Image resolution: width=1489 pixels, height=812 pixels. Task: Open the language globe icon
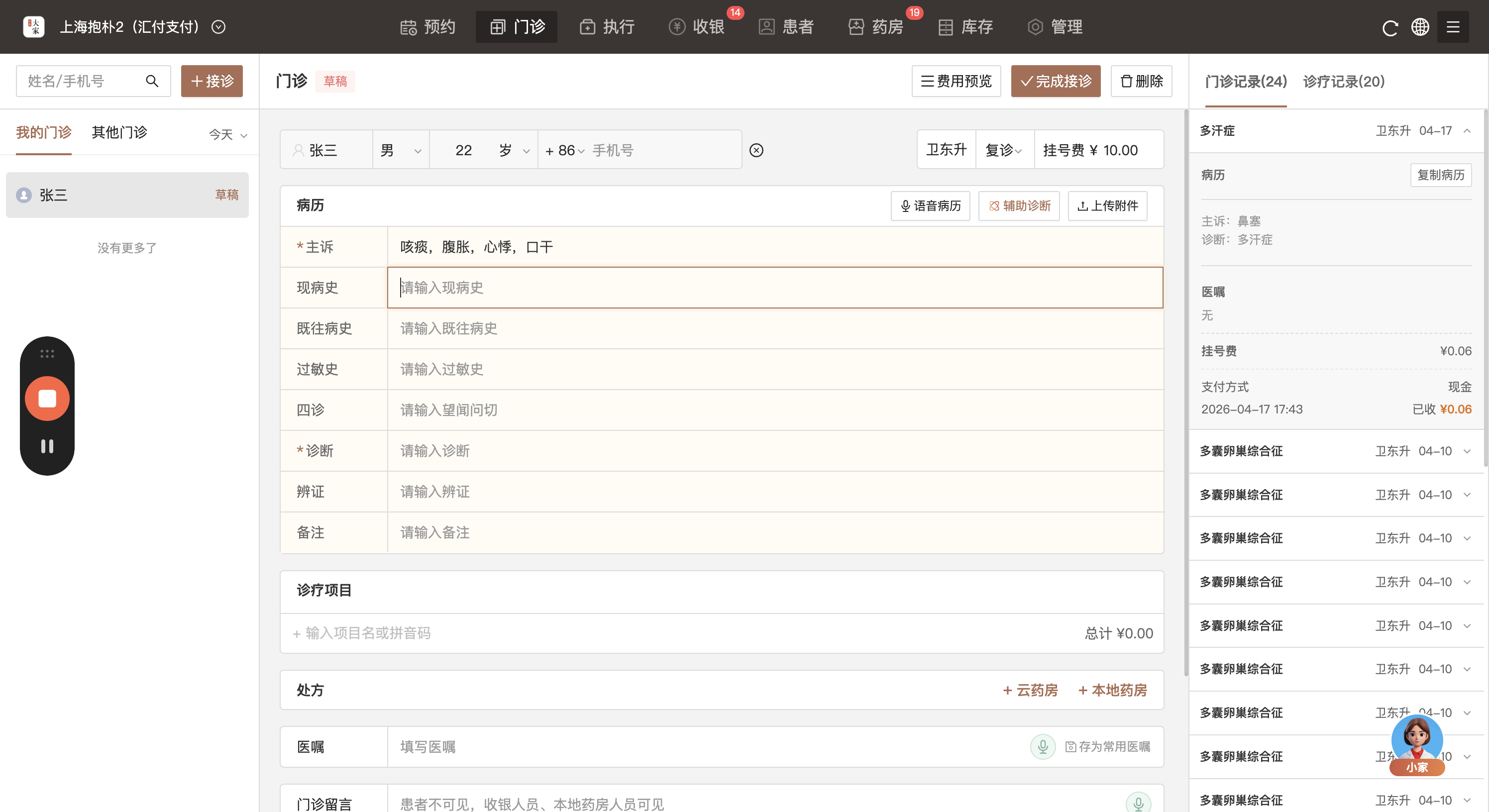coord(1420,27)
